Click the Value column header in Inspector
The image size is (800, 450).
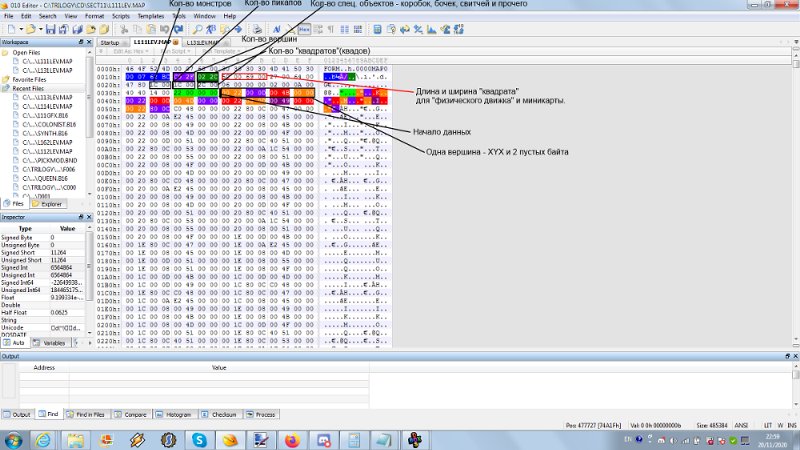[x=67, y=229]
